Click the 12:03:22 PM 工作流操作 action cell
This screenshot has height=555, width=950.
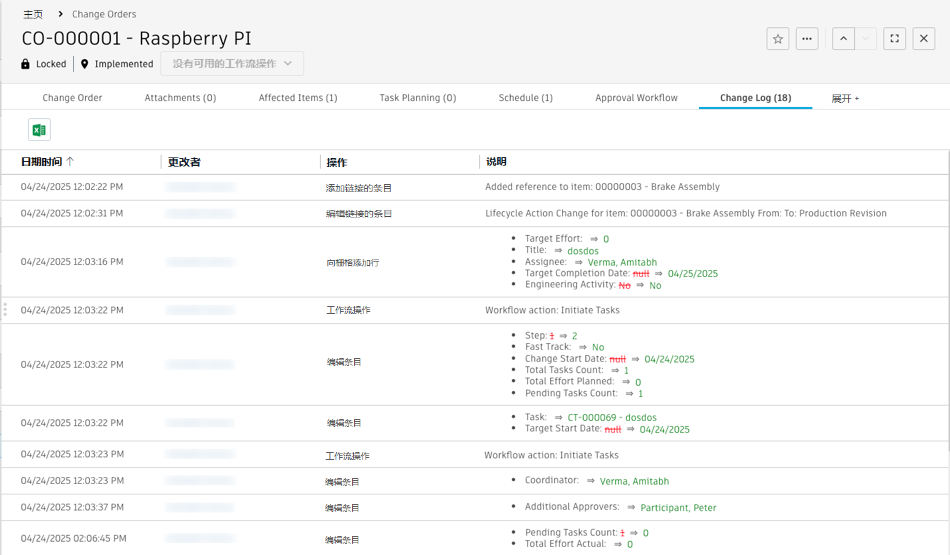click(348, 310)
